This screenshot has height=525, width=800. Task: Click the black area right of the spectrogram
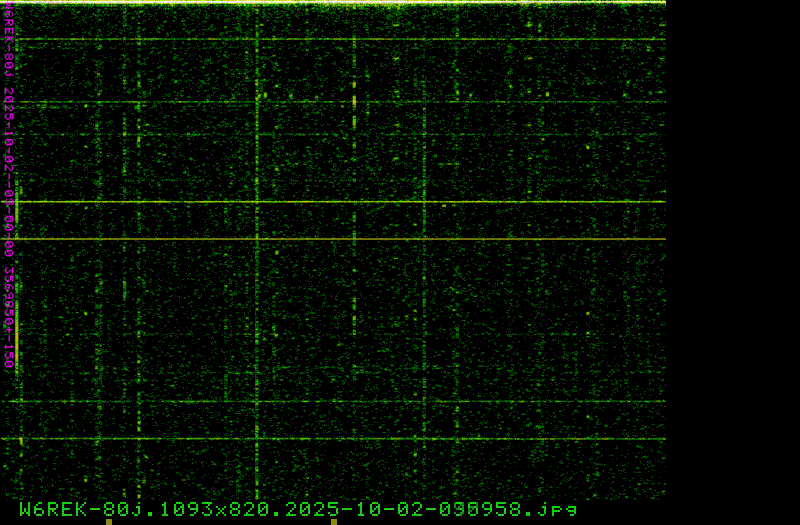click(732, 250)
